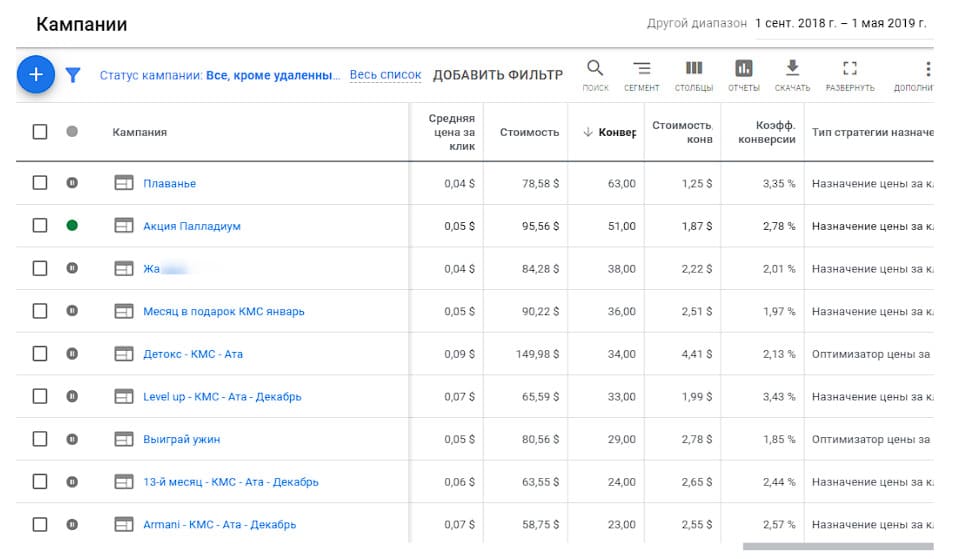
Task: Click campaign type icon beside Акция Палладиум
Action: [124, 226]
